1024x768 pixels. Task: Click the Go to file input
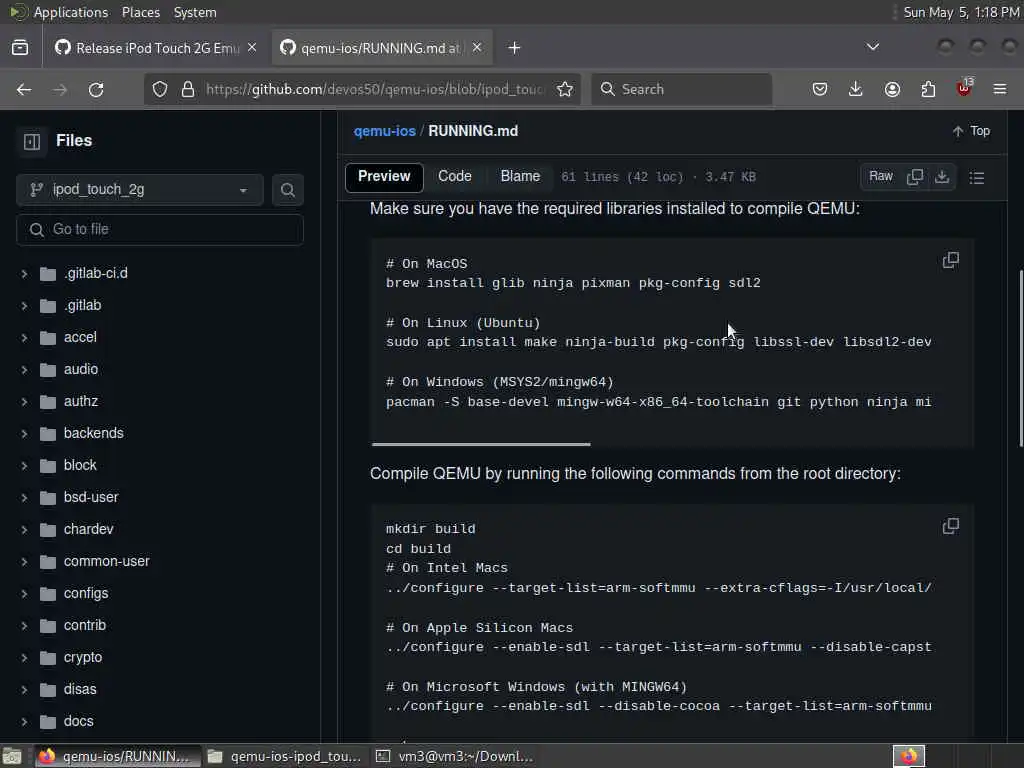(160, 230)
